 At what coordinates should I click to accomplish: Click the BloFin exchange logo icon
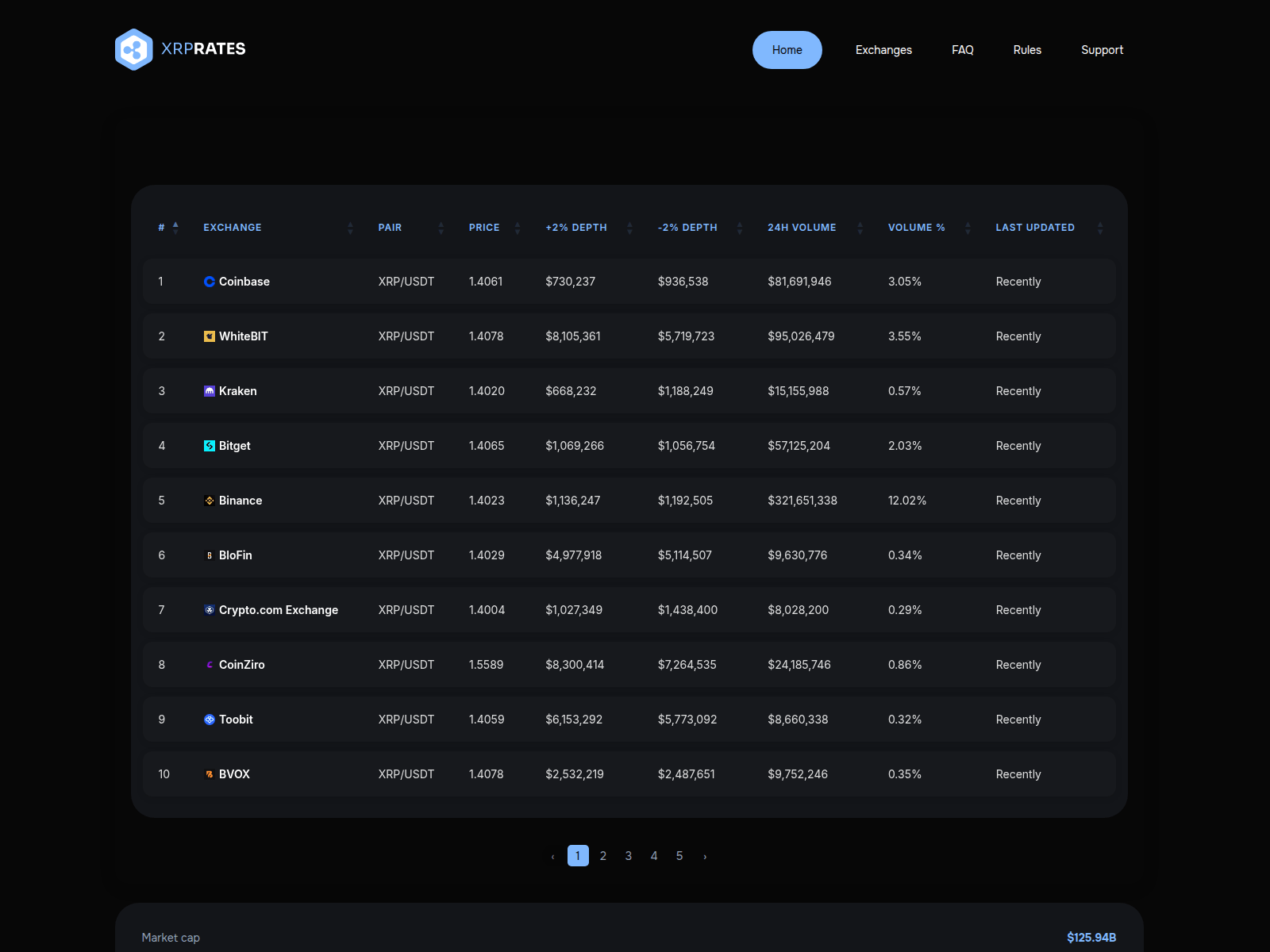(x=210, y=555)
